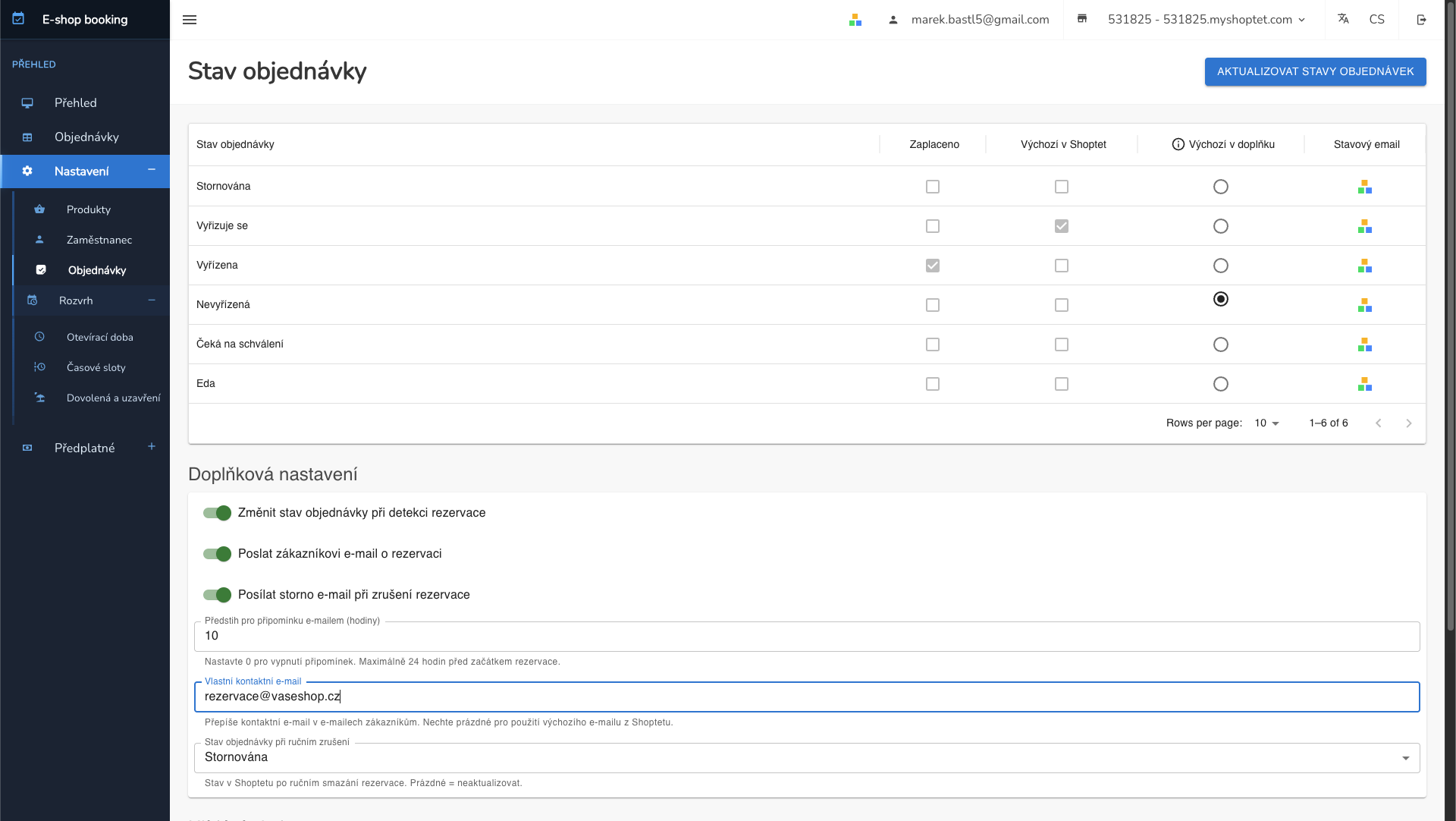The width and height of the screenshot is (1456, 821).
Task: Click the translate language icon
Action: [x=1343, y=19]
